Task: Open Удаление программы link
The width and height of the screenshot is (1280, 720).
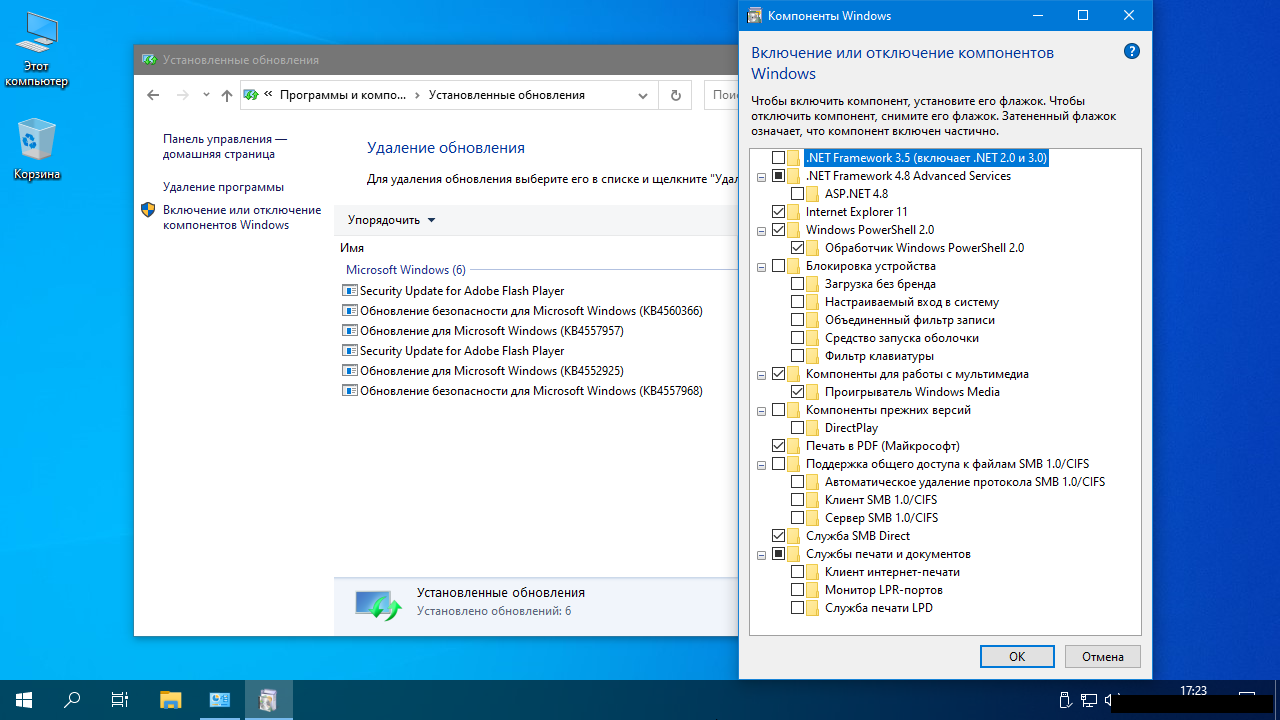Action: (224, 187)
